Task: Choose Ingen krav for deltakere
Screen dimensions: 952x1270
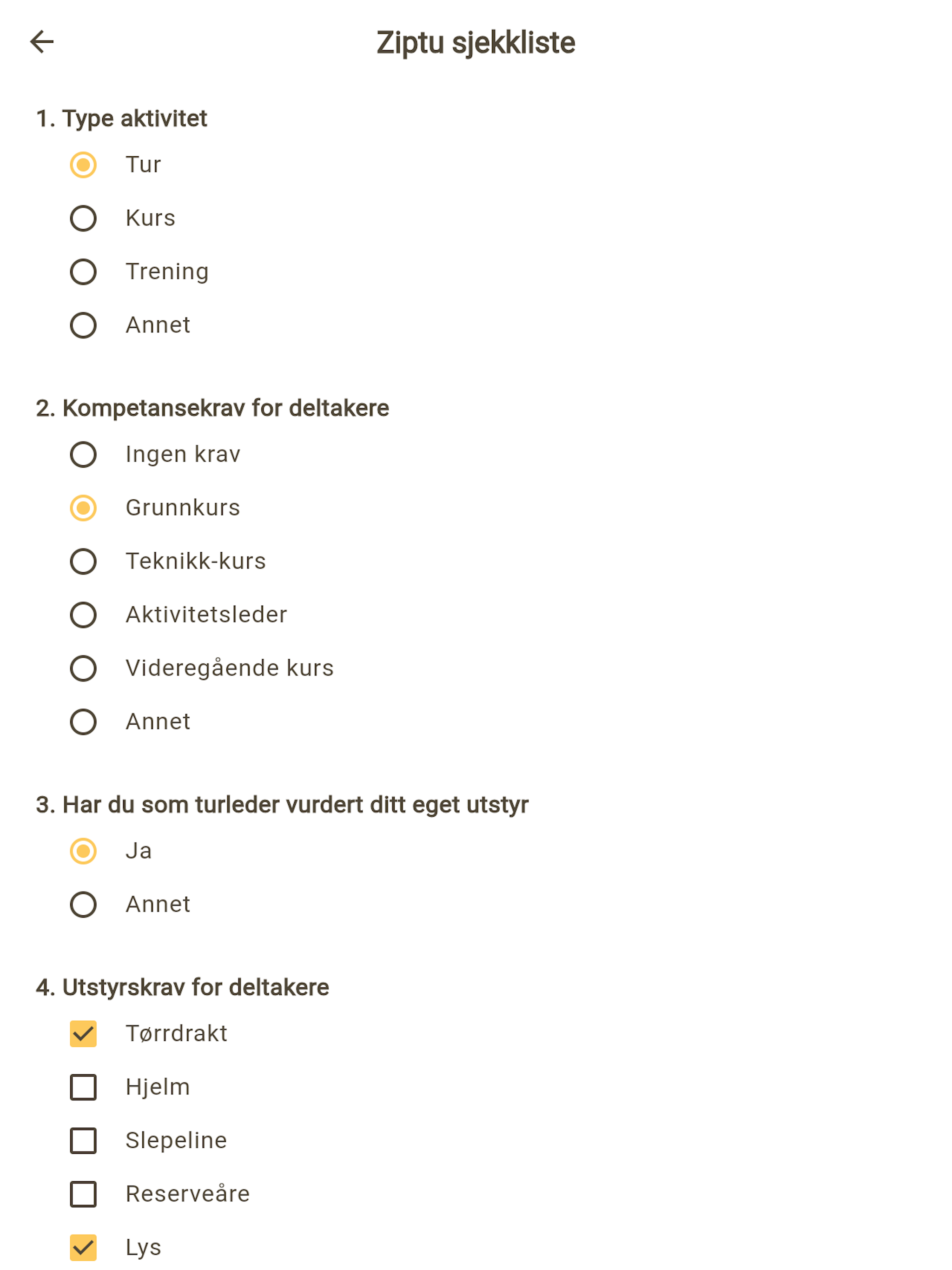Action: (83, 454)
